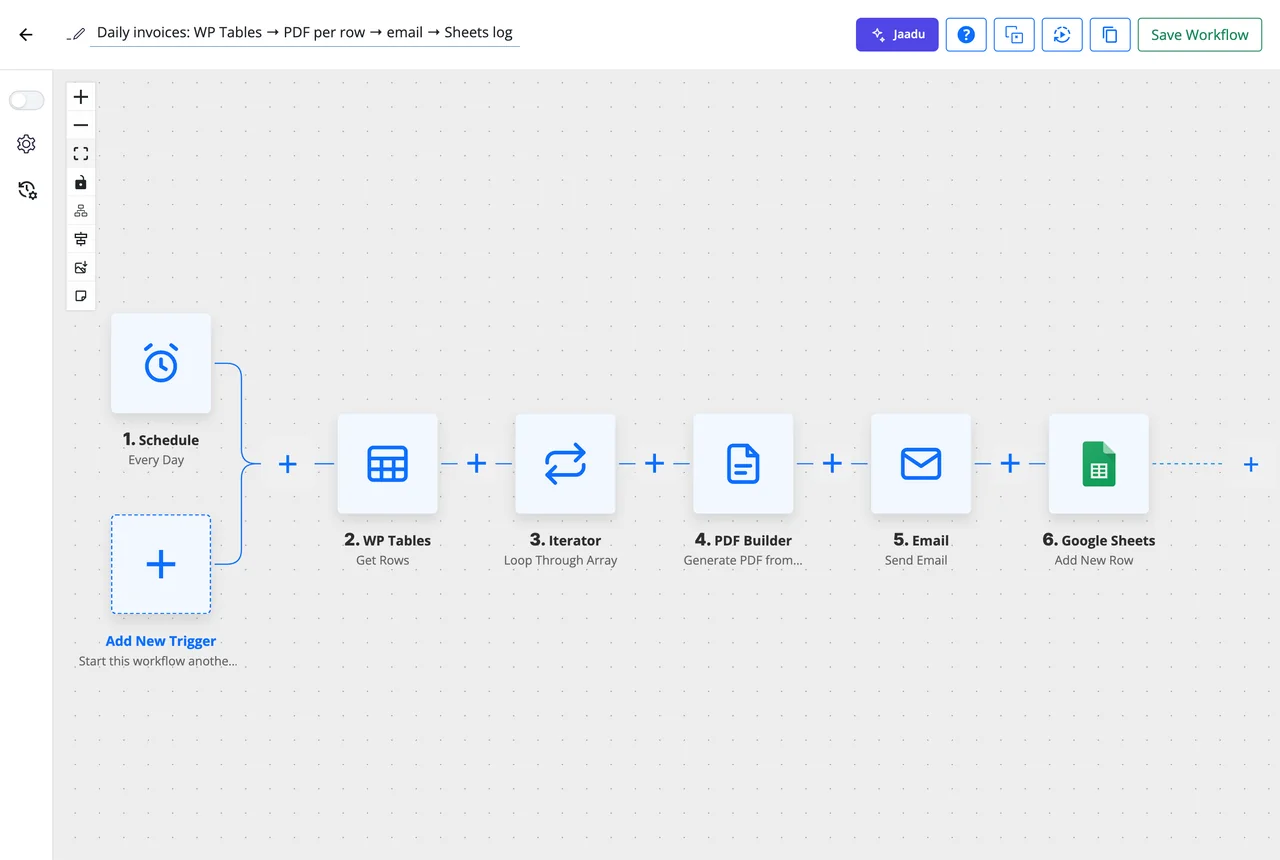
Task: Click the "Add New Row" action label
Action: (x=1094, y=560)
